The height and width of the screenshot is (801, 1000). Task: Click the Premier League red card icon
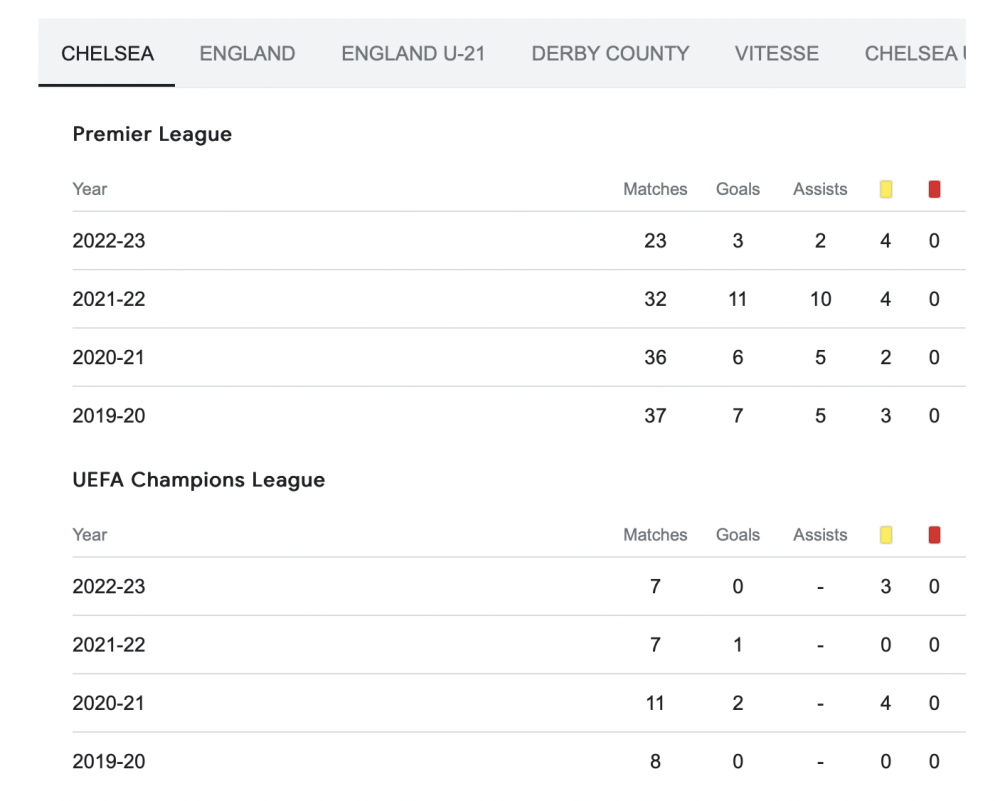(934, 189)
